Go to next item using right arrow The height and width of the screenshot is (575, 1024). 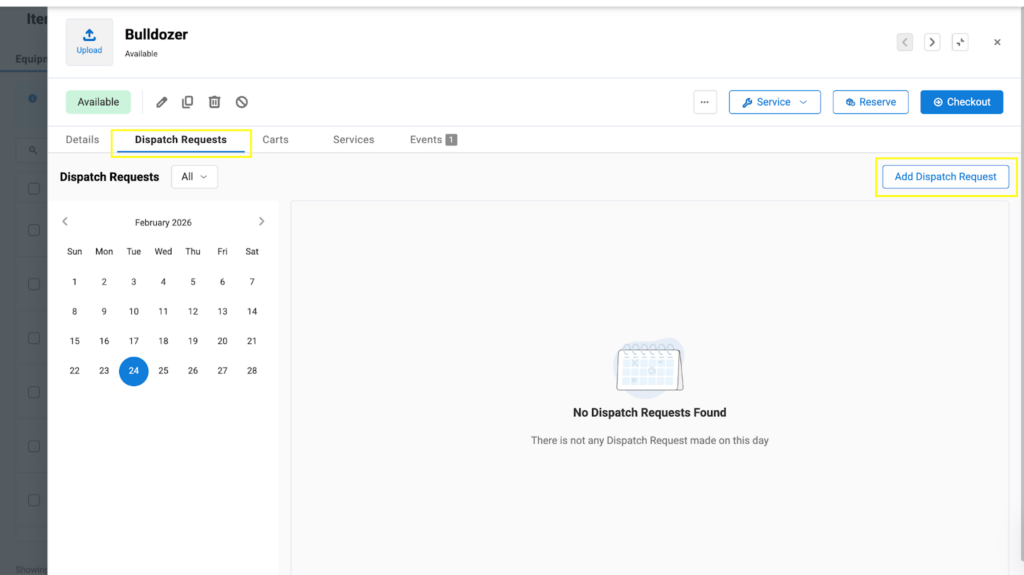[932, 42]
